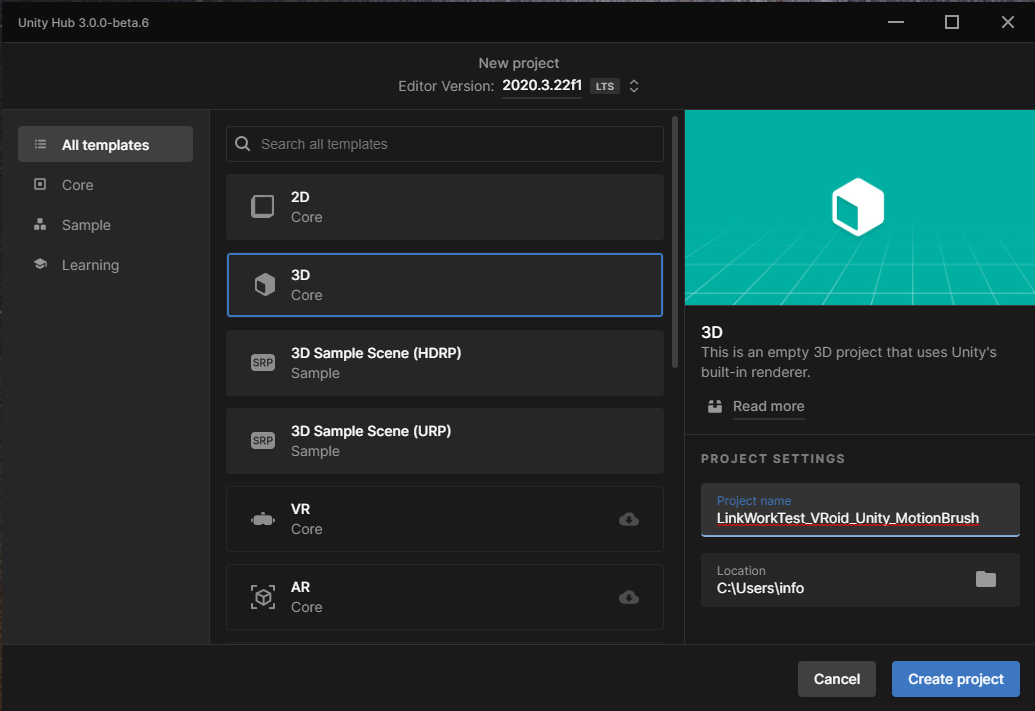Click the template list vertical scrollbar
This screenshot has width=1035, height=711.
pos(675,240)
